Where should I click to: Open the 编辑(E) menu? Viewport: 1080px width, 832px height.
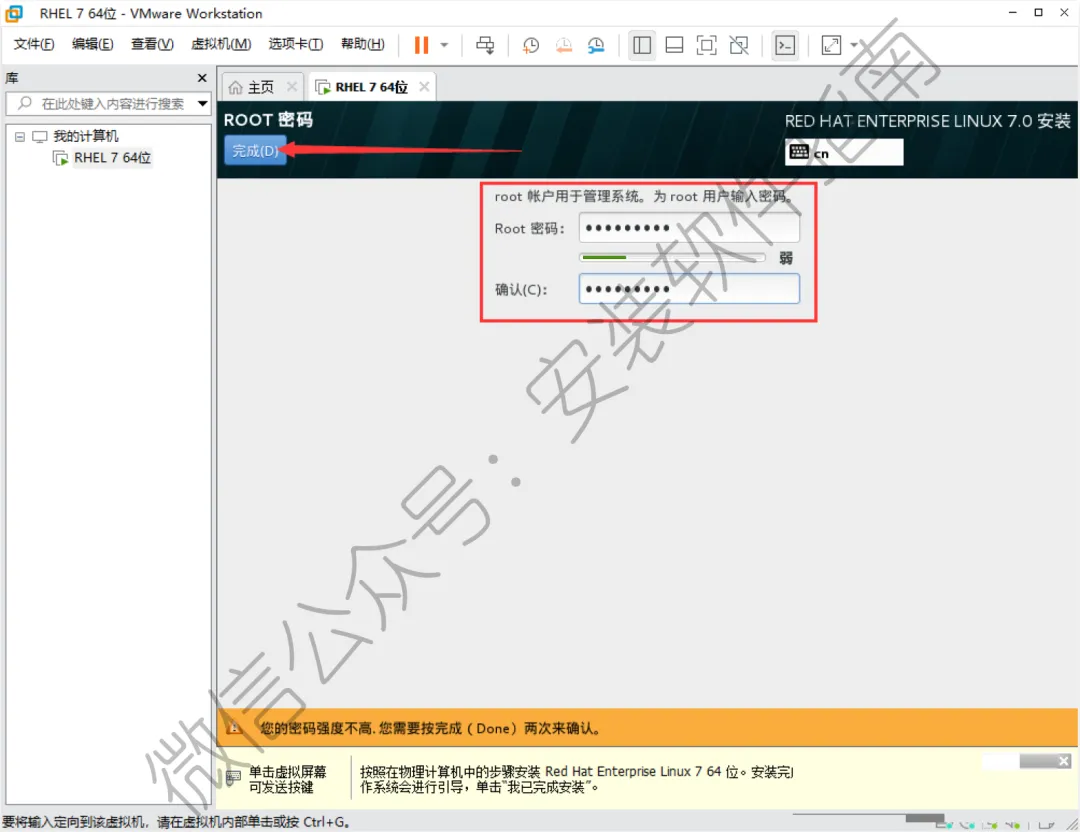pyautogui.click(x=92, y=44)
